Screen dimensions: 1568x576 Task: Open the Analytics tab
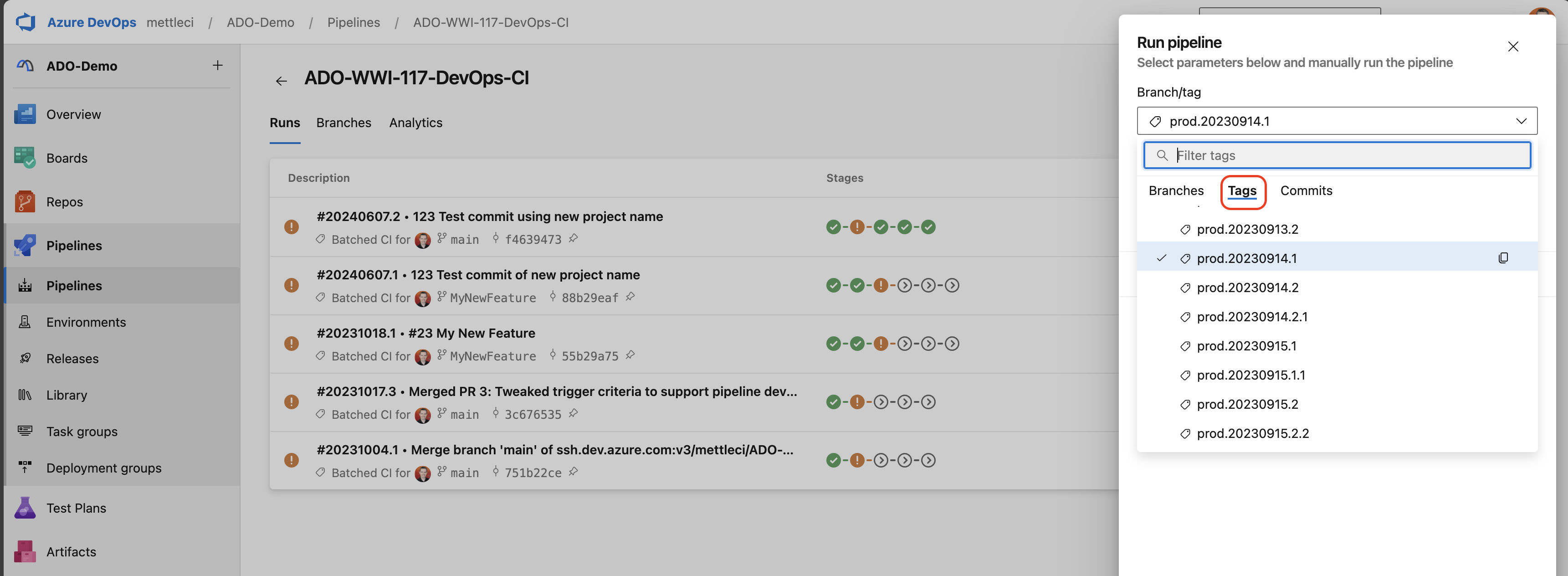(416, 123)
